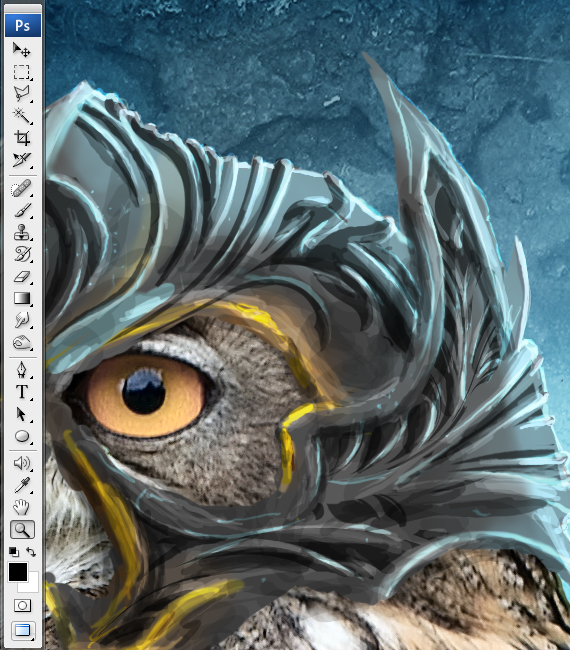Choose the Sponge tool
Image resolution: width=570 pixels, height=650 pixels.
coord(22,342)
